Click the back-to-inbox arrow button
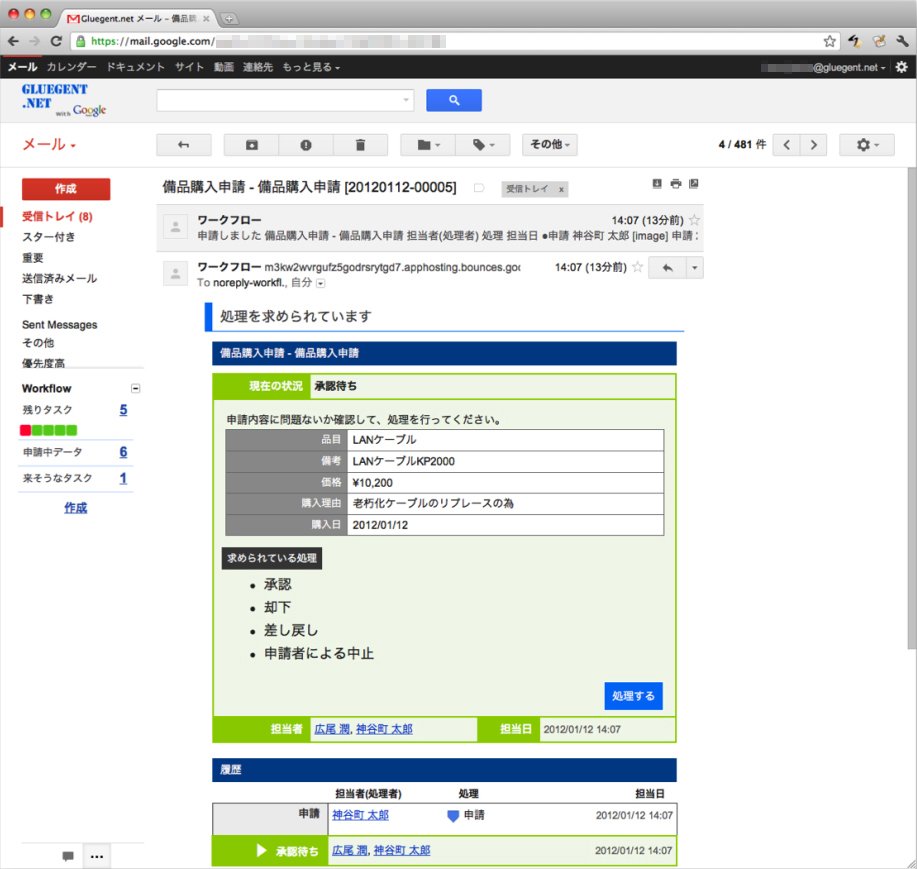The height and width of the screenshot is (869, 917). pyautogui.click(x=184, y=144)
